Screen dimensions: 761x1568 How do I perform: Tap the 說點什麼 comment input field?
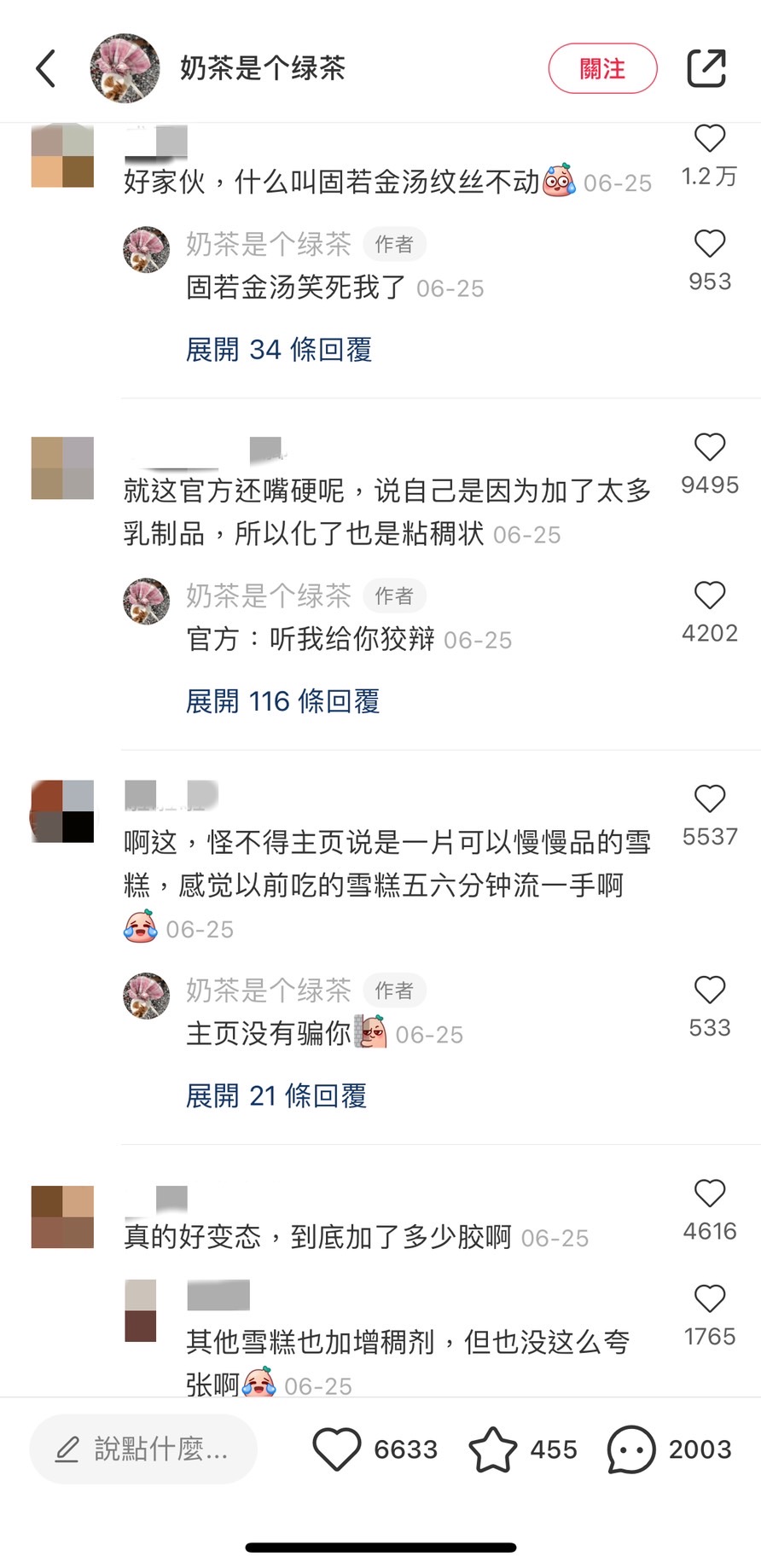coord(143,1449)
